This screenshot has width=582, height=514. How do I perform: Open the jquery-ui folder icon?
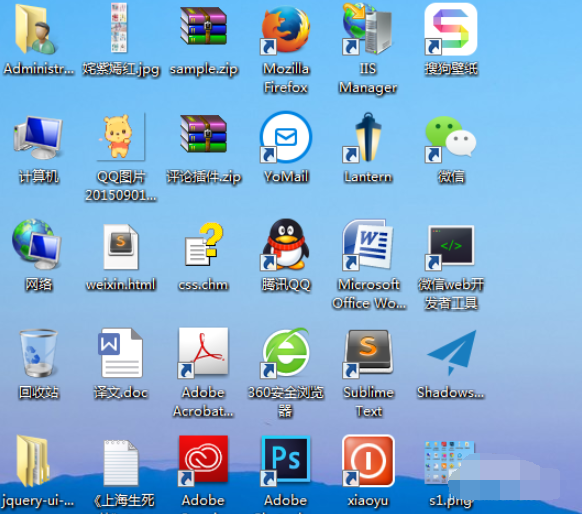33,461
